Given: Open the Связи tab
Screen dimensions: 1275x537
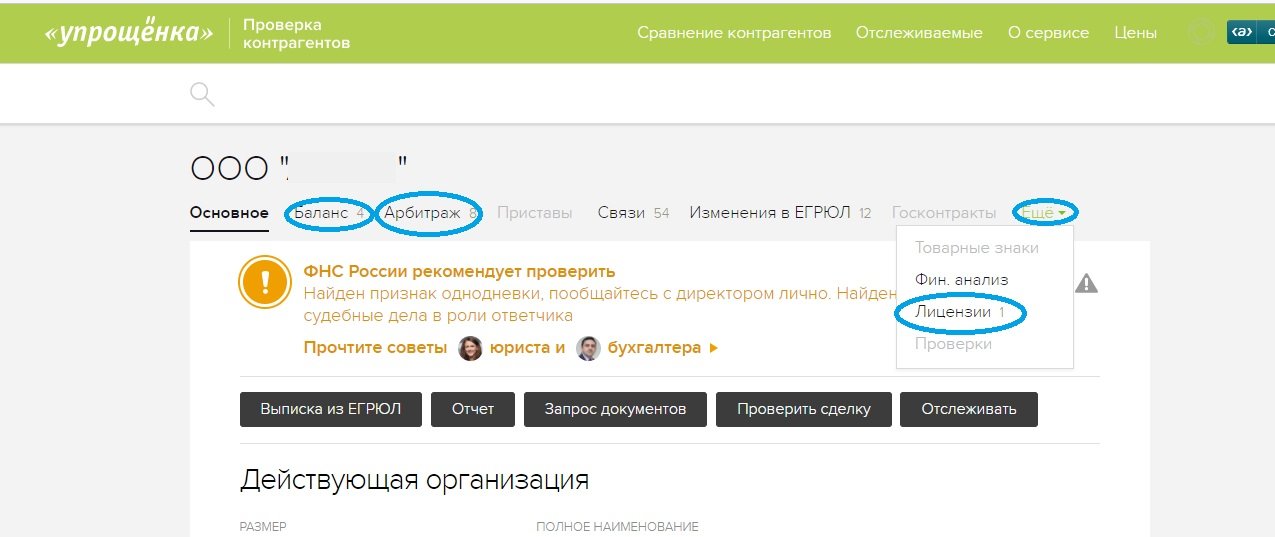Looking at the screenshot, I should (621, 213).
